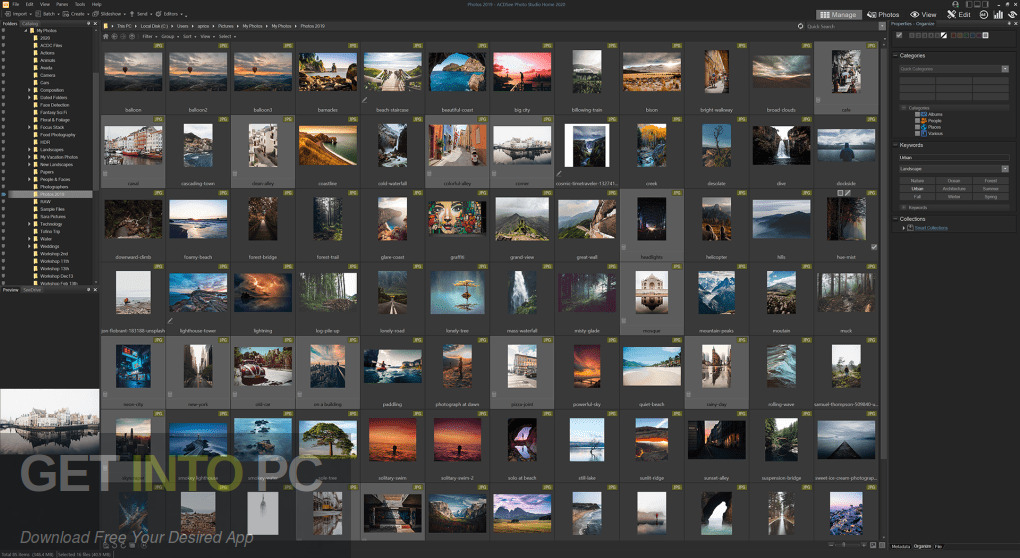Click the Places category icon
The height and width of the screenshot is (558, 1020).
(924, 127)
